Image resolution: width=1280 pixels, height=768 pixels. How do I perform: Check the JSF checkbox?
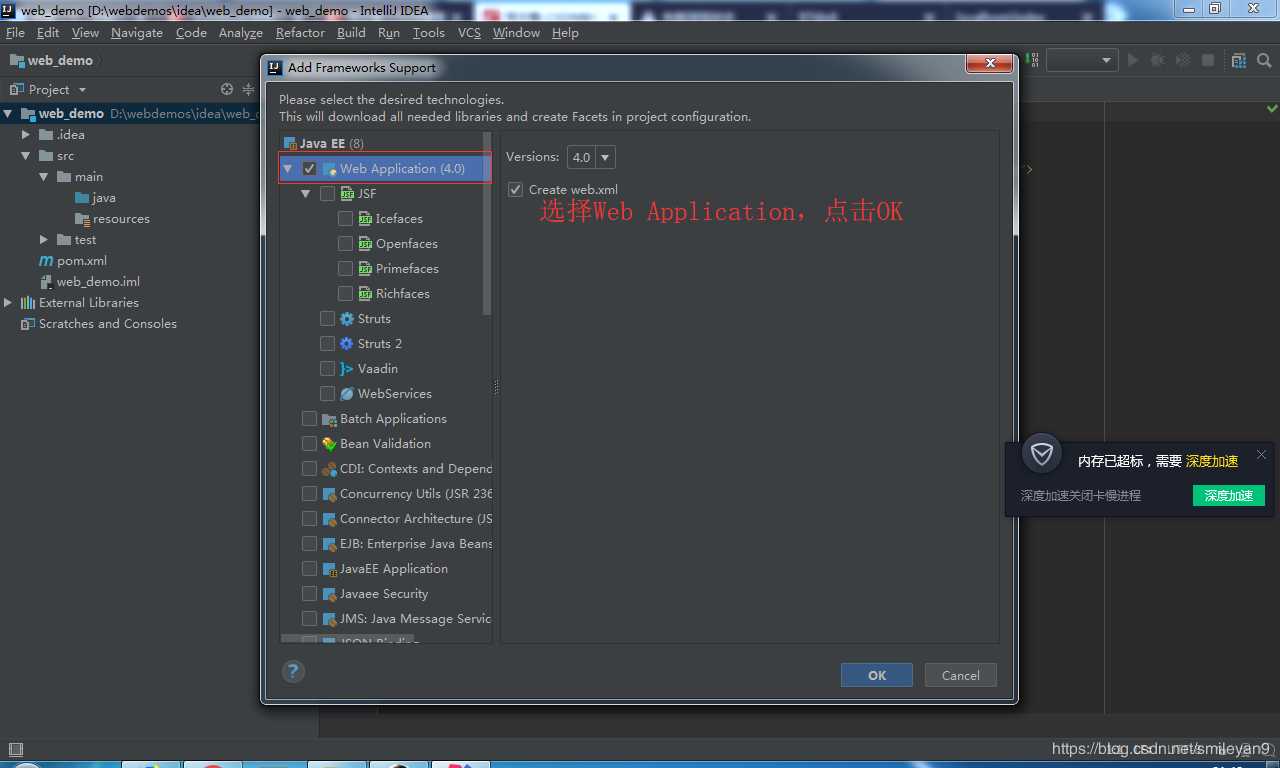click(x=327, y=194)
